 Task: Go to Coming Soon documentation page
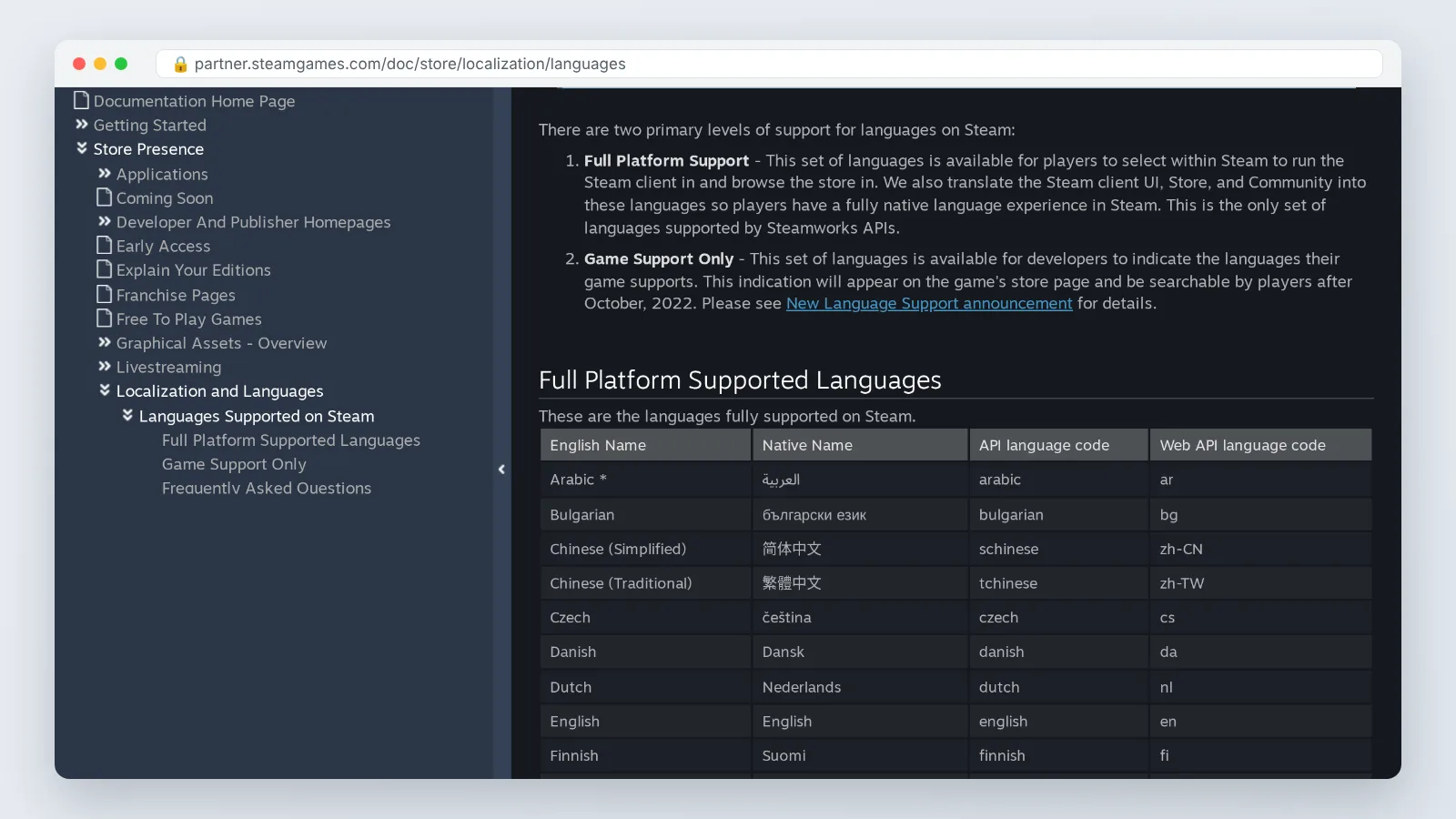coord(165,198)
